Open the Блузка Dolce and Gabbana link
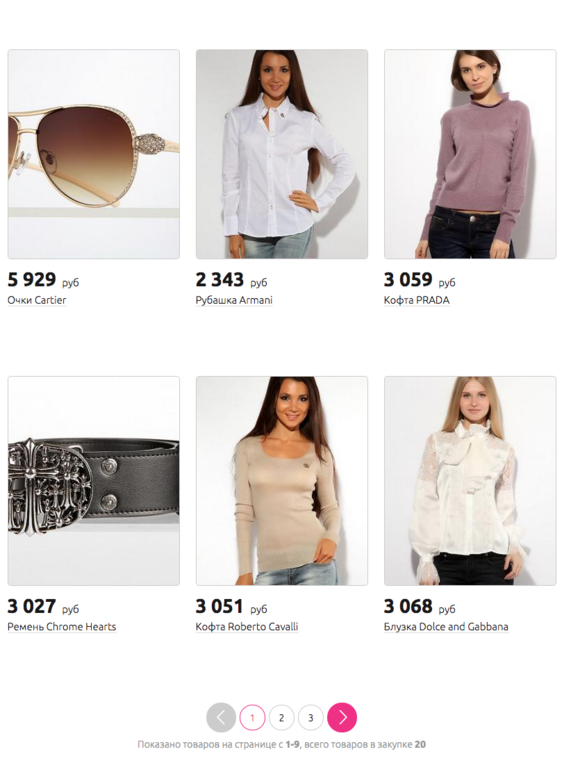Viewport: 571px width, 770px height. (446, 627)
